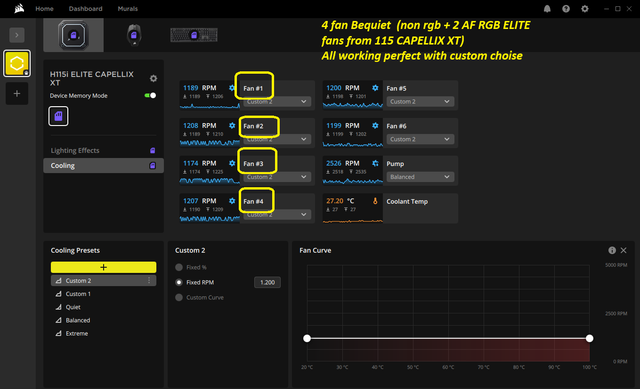Open the help question mark icon
The width and height of the screenshot is (640, 389).
tap(566, 9)
